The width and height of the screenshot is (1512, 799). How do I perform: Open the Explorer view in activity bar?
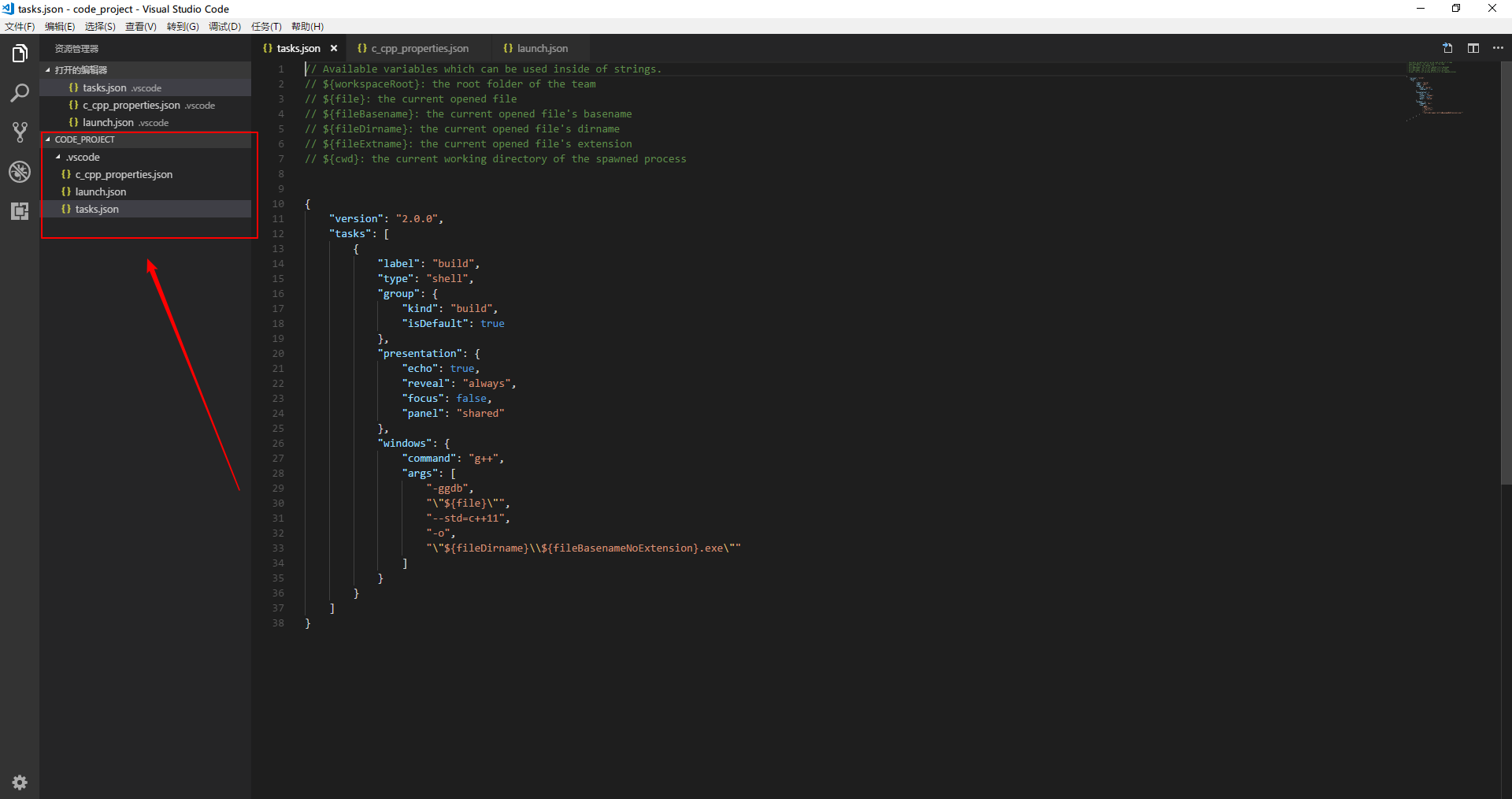point(20,54)
